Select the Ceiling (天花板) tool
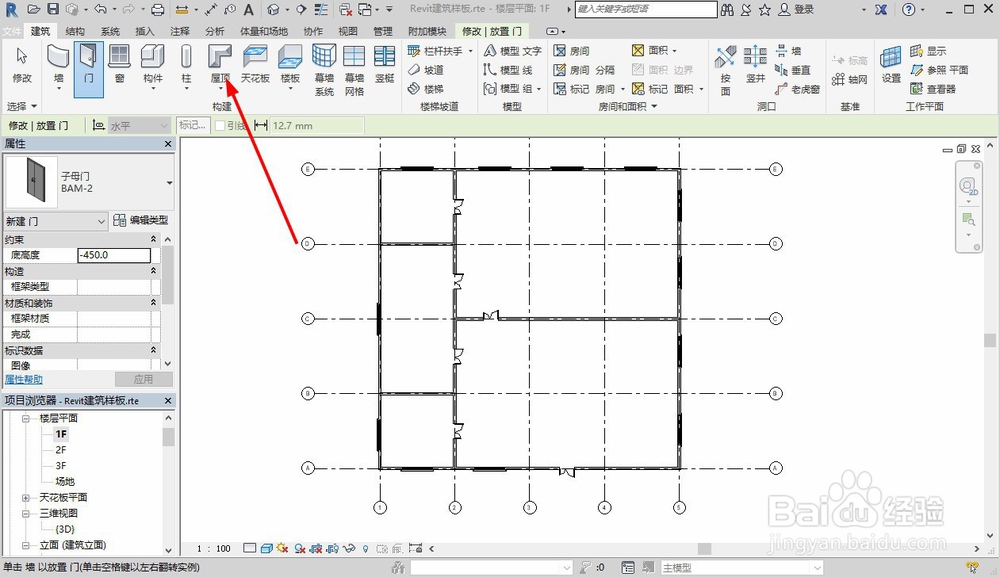 tap(255, 65)
